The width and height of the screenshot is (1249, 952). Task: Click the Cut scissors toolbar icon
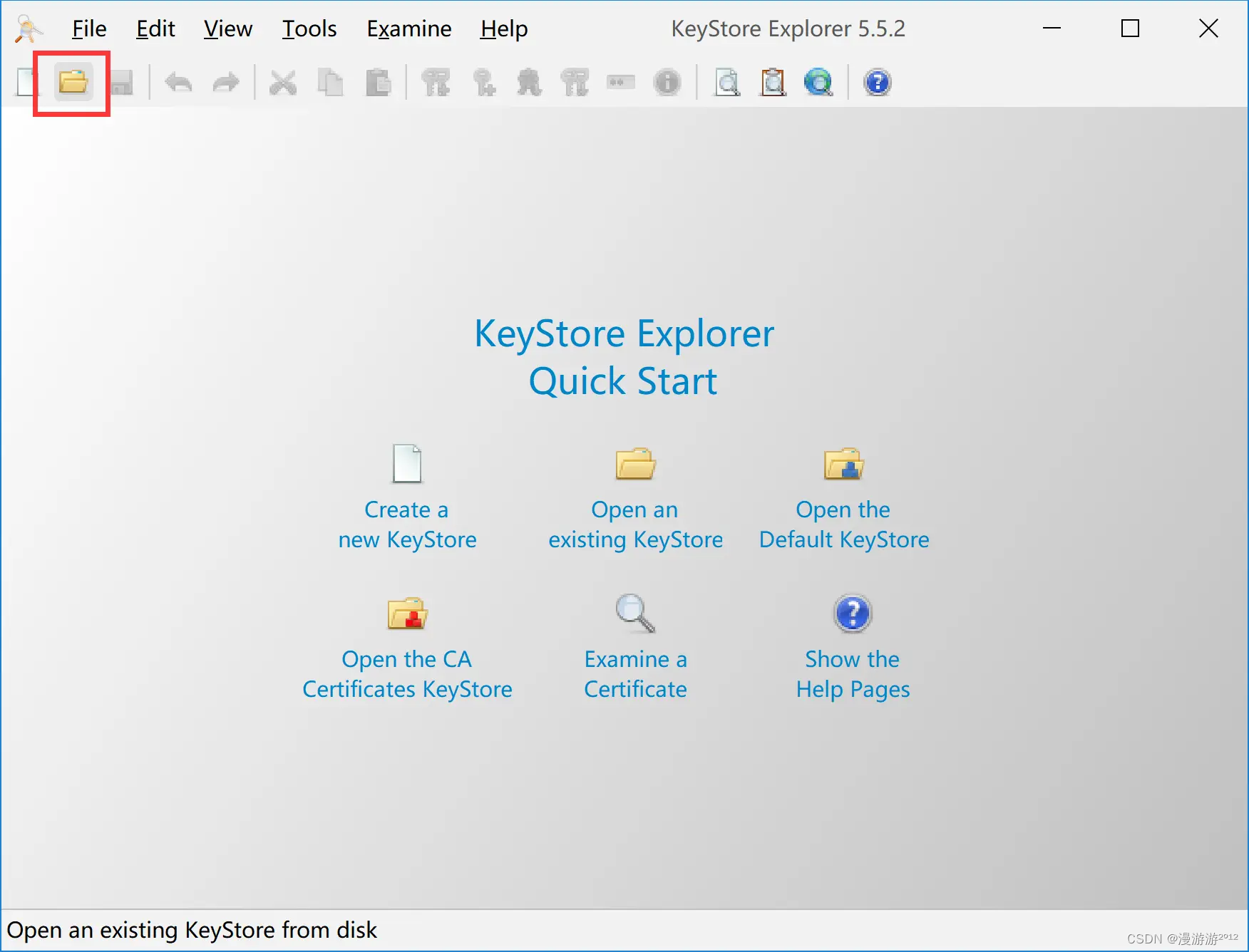(283, 83)
